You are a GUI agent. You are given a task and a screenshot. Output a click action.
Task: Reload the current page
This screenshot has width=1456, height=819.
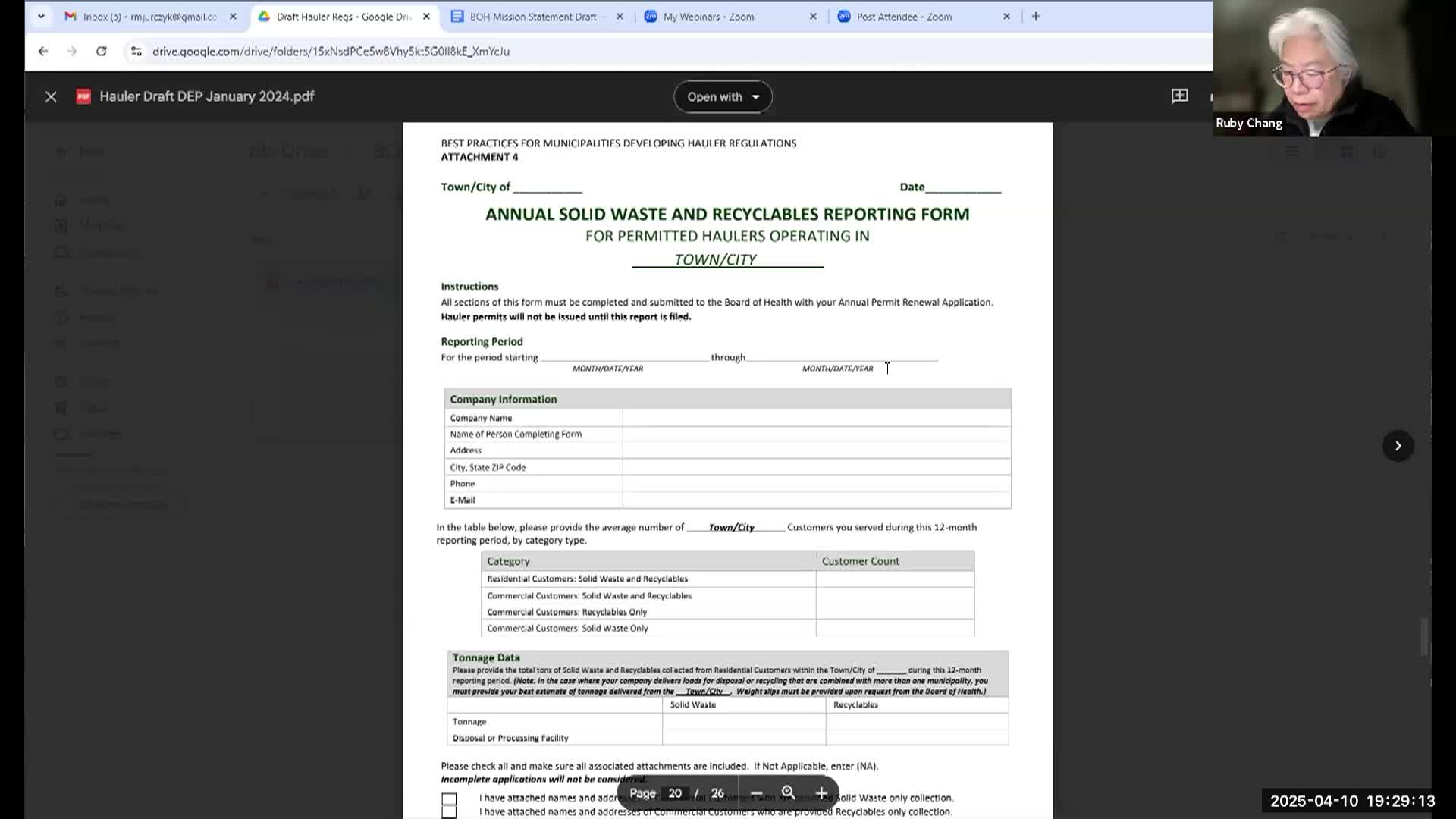pos(101,52)
